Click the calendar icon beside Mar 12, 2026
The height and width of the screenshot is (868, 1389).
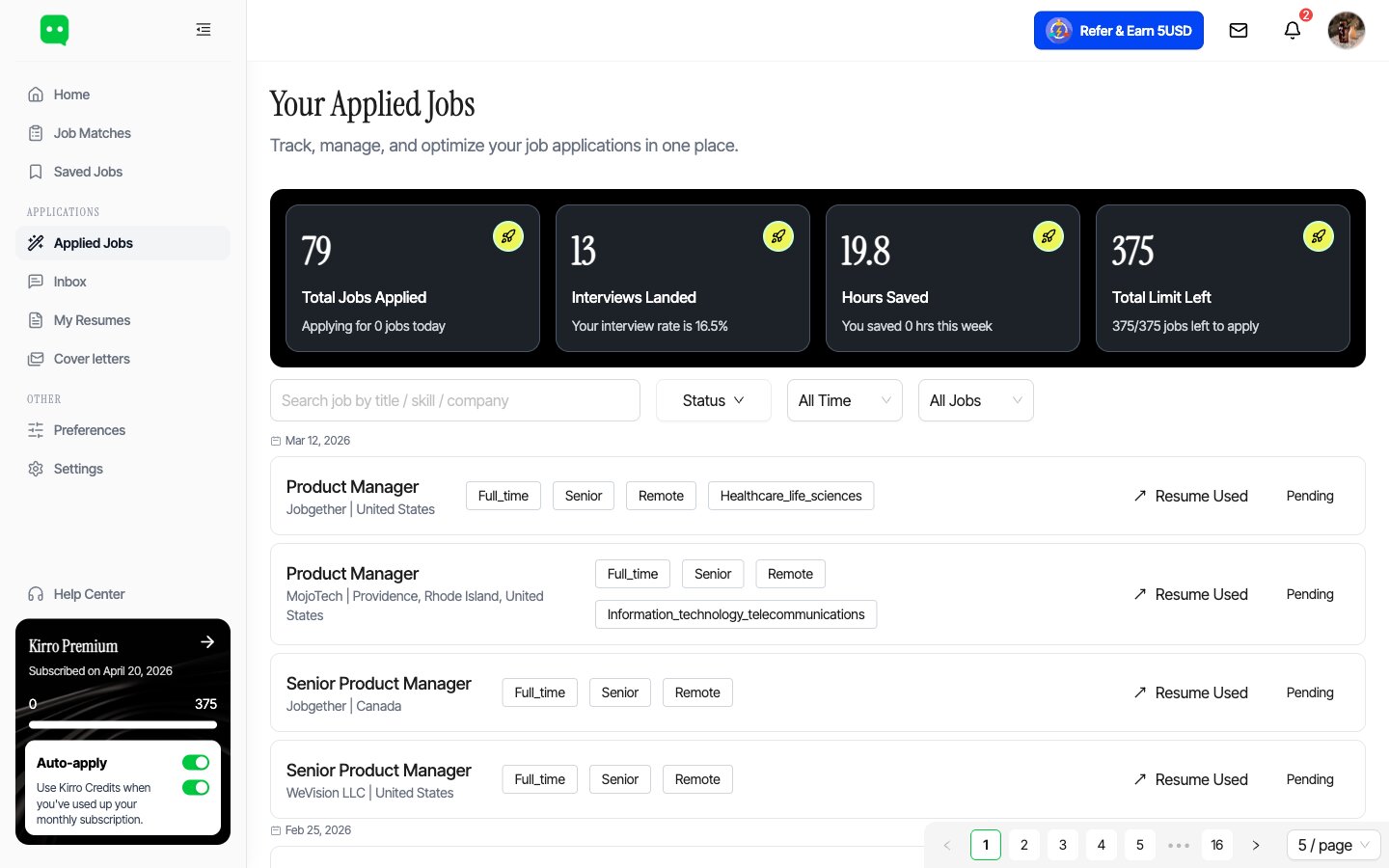pos(276,441)
